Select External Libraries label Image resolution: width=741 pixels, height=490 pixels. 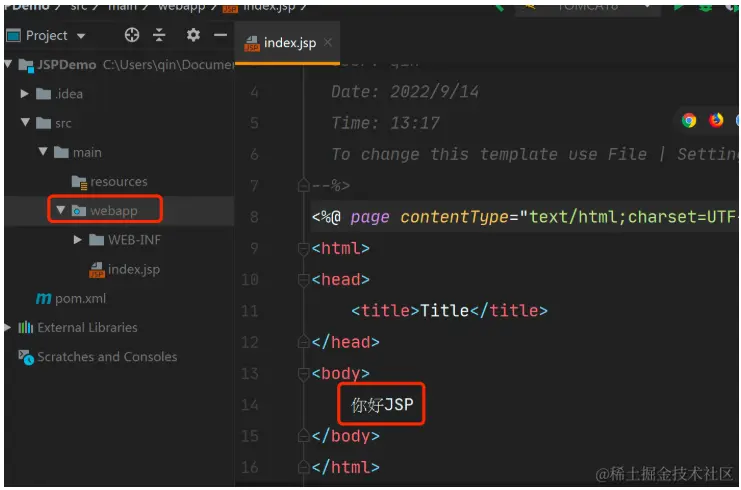[x=87, y=327]
